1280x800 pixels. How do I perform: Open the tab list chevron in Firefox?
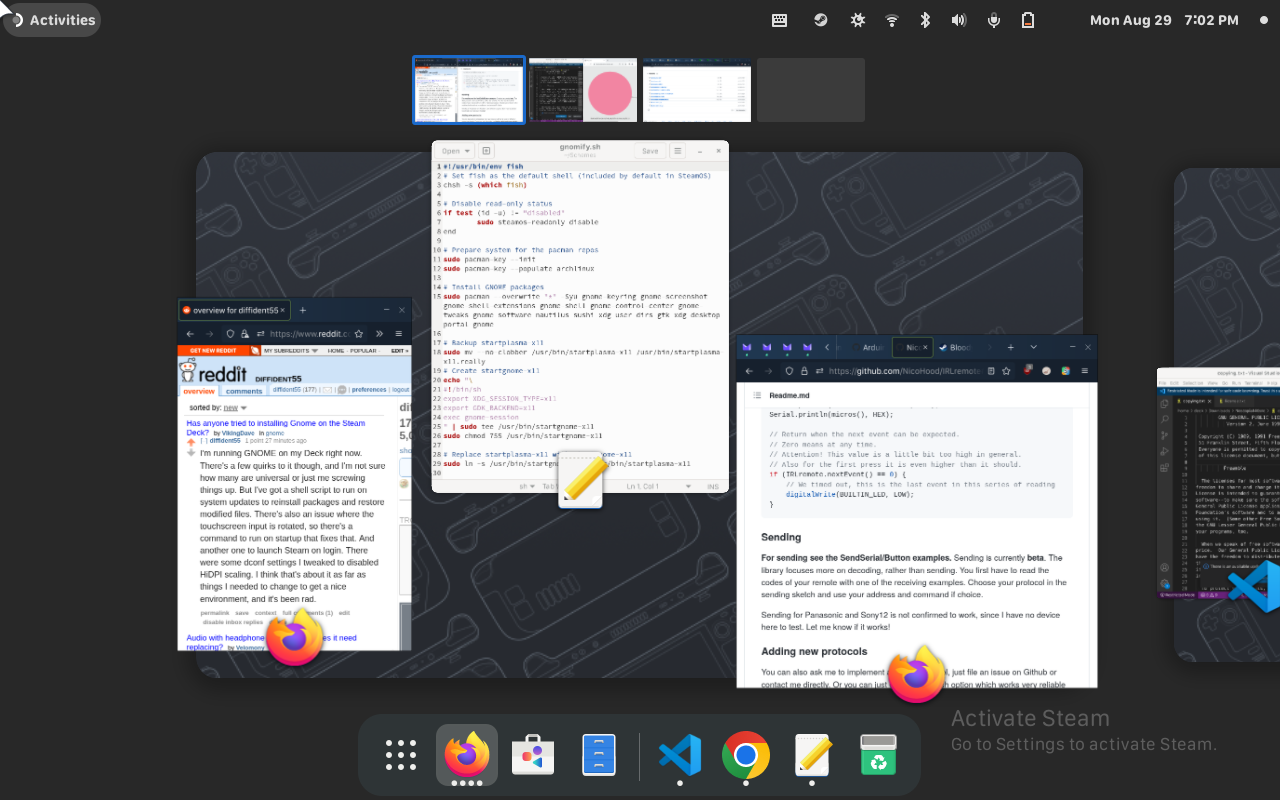coord(1033,347)
